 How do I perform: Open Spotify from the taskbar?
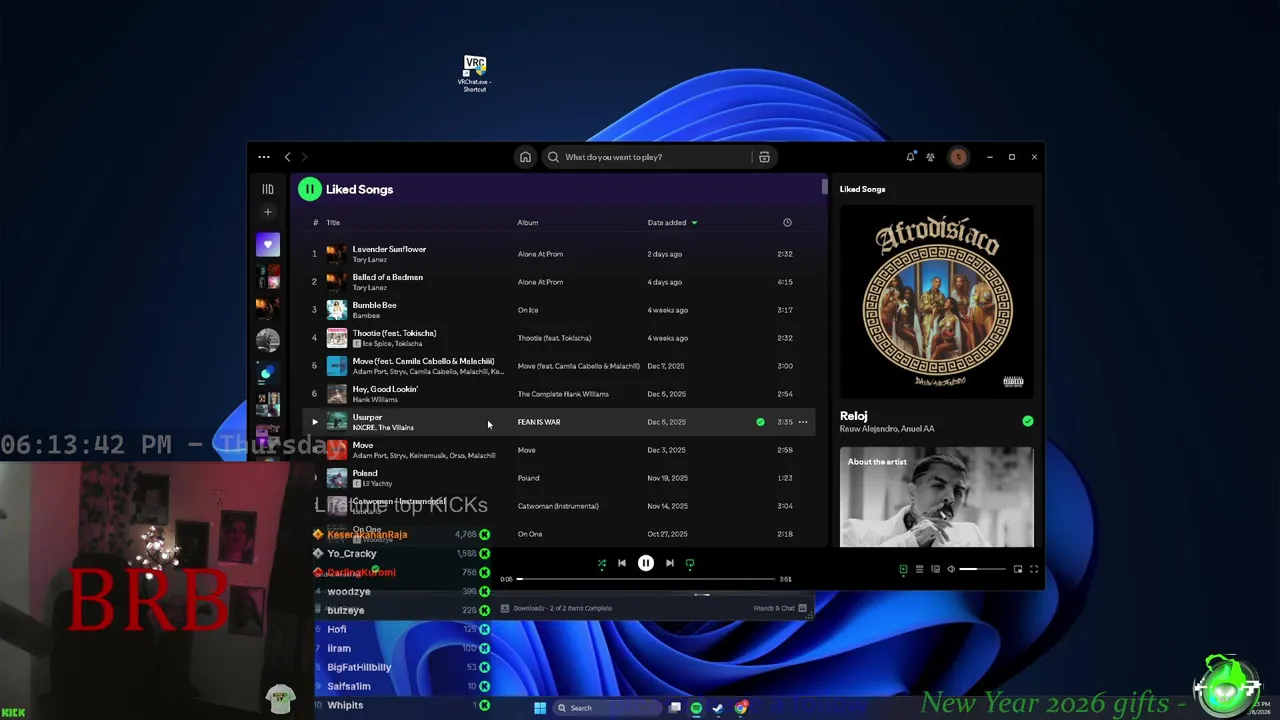696,708
